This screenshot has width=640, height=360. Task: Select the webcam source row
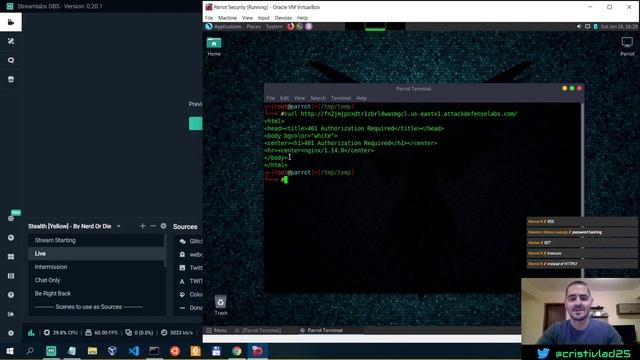pos(189,254)
